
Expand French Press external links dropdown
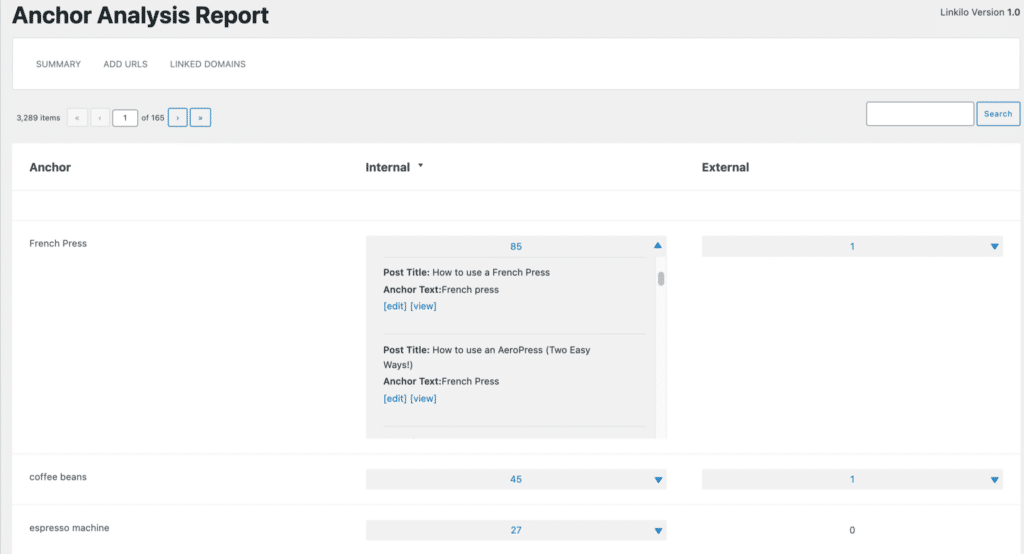point(994,246)
